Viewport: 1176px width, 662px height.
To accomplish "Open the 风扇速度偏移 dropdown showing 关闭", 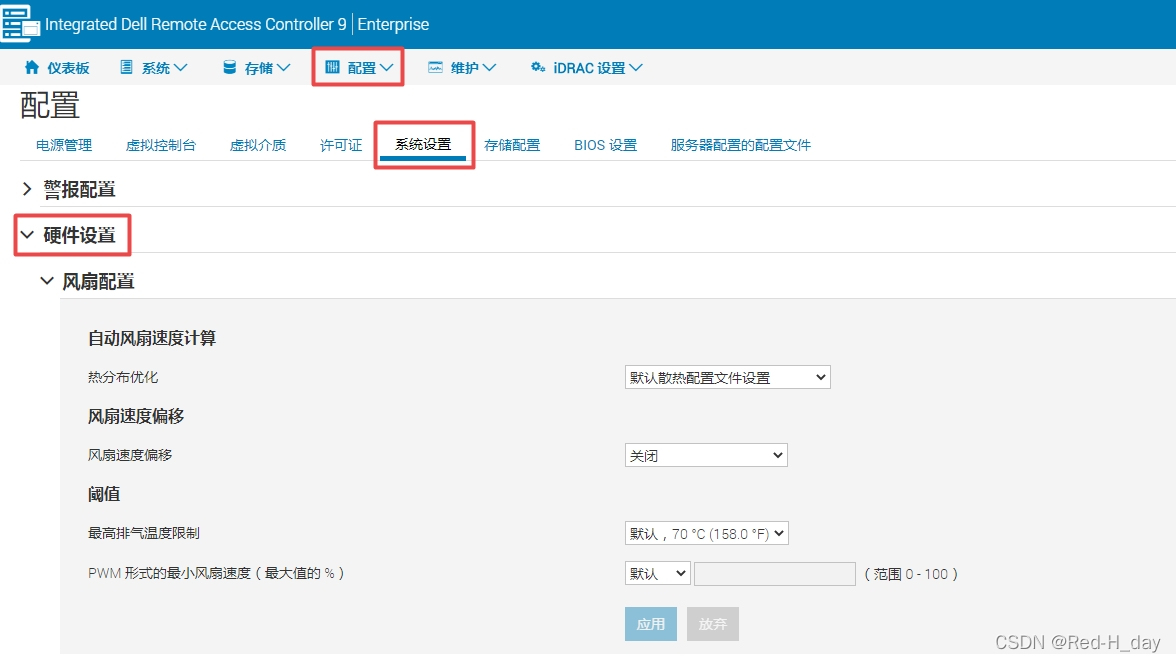I will pyautogui.click(x=706, y=455).
